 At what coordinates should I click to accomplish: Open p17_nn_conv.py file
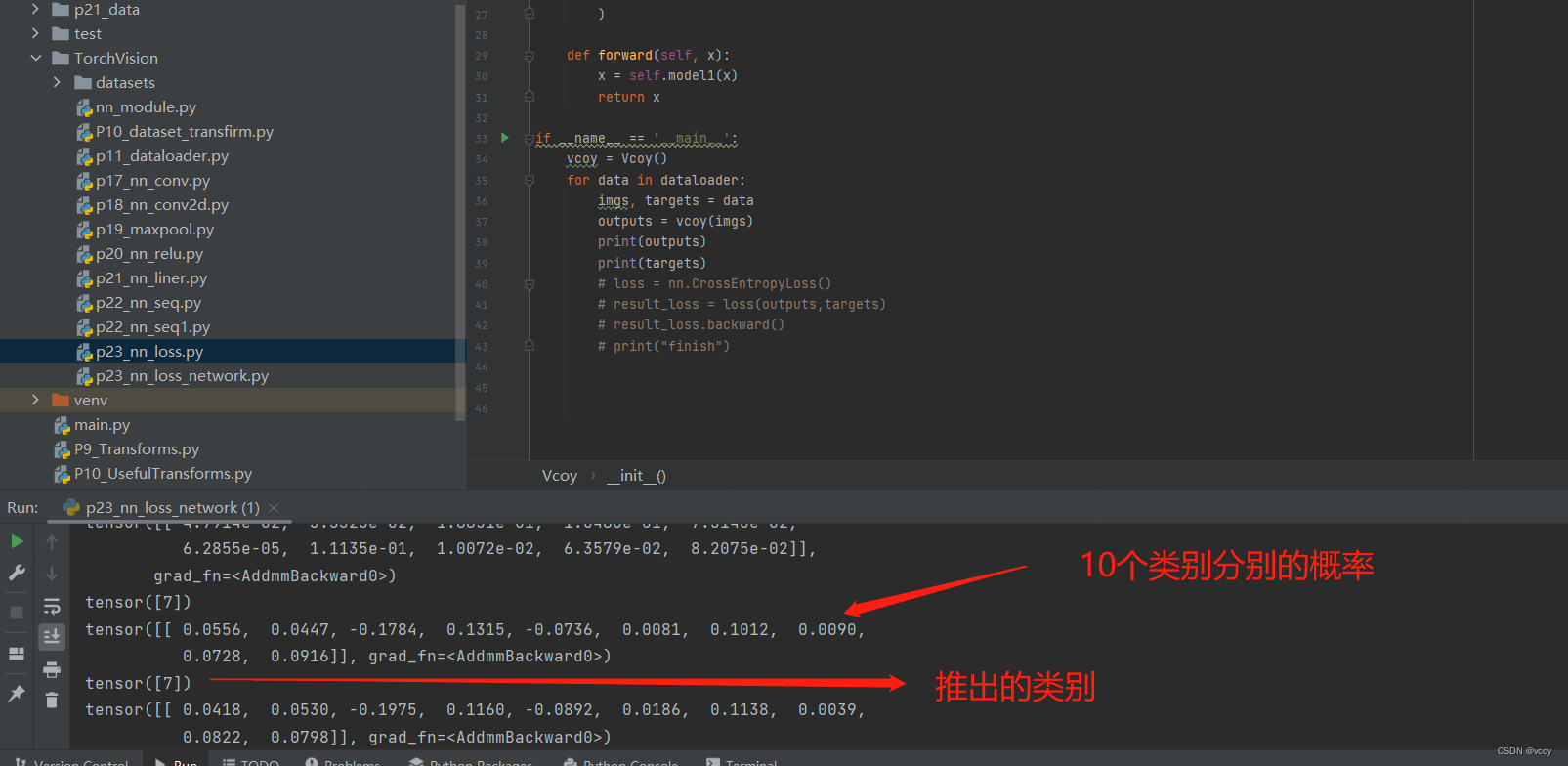pyautogui.click(x=152, y=180)
